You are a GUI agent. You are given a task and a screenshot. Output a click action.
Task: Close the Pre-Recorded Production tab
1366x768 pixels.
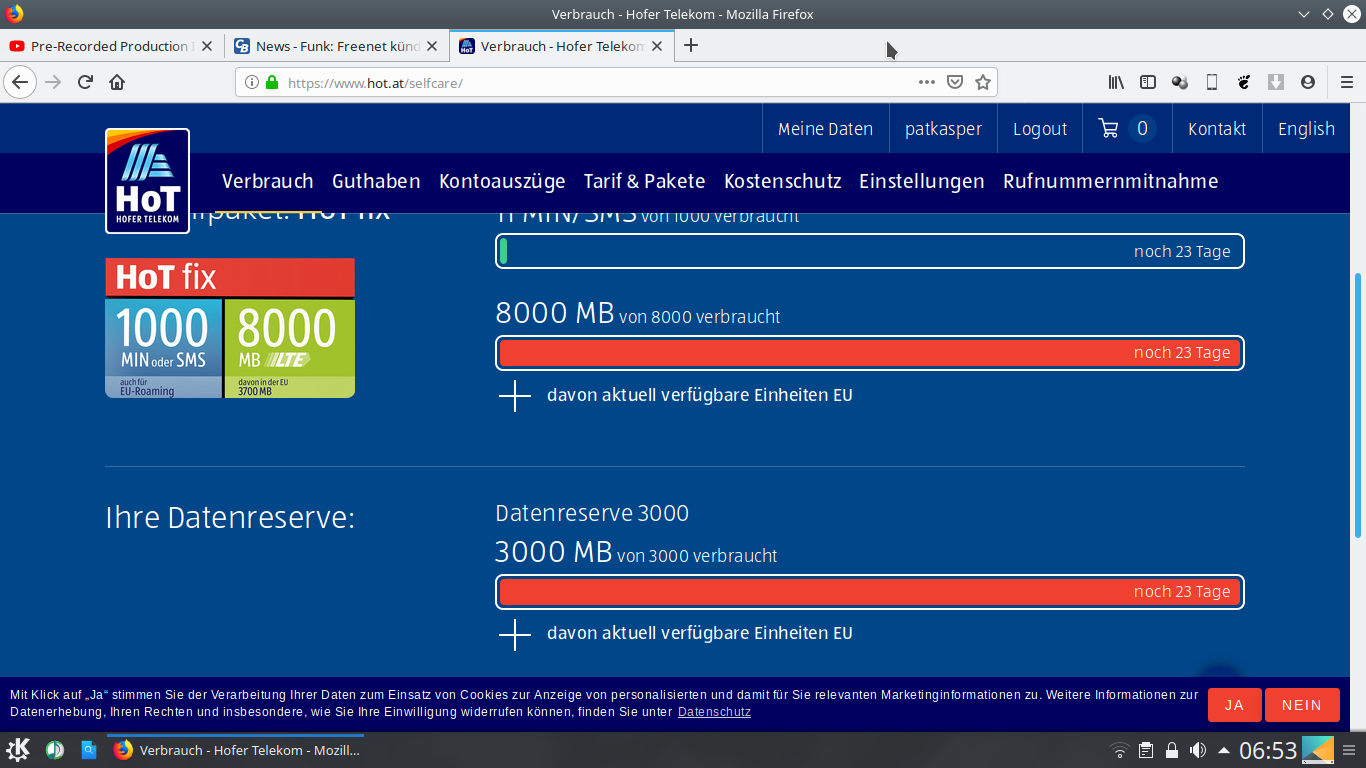(207, 46)
